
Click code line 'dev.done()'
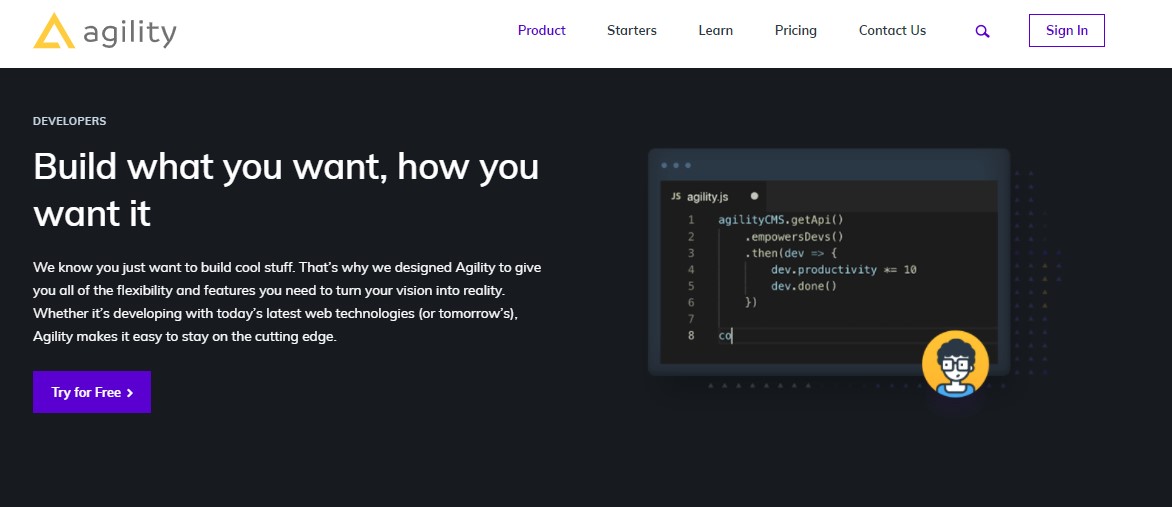point(804,286)
